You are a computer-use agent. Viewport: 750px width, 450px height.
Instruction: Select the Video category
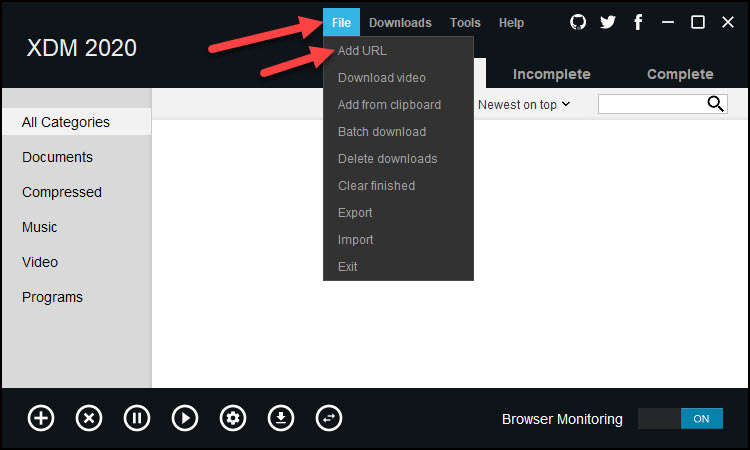point(40,262)
